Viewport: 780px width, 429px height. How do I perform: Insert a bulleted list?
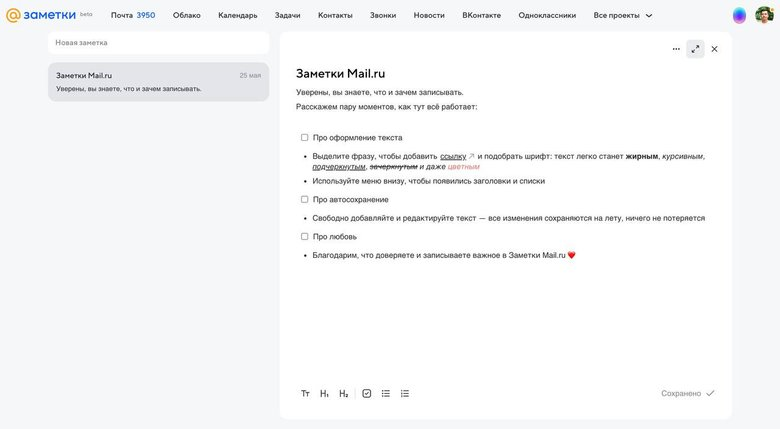[x=386, y=394]
